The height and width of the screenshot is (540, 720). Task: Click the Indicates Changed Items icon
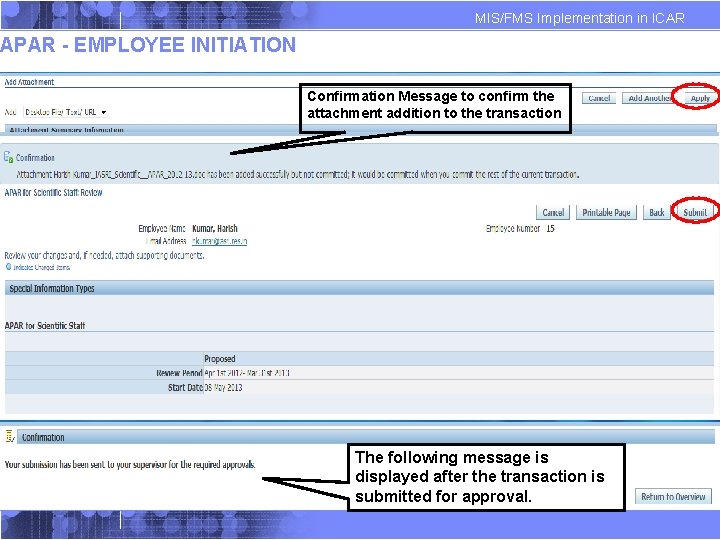pyautogui.click(x=8, y=266)
